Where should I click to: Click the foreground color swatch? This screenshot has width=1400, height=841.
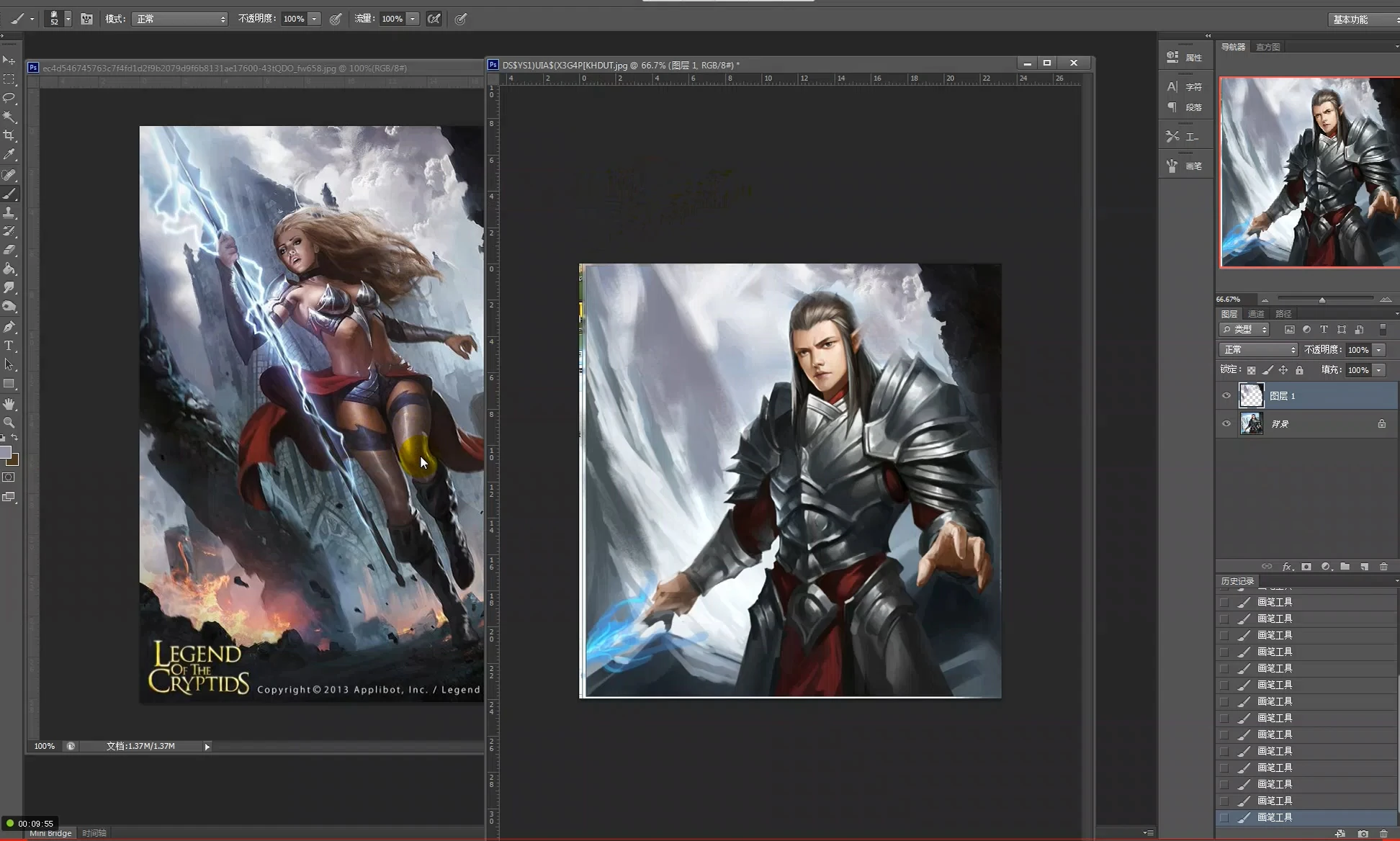point(6,453)
